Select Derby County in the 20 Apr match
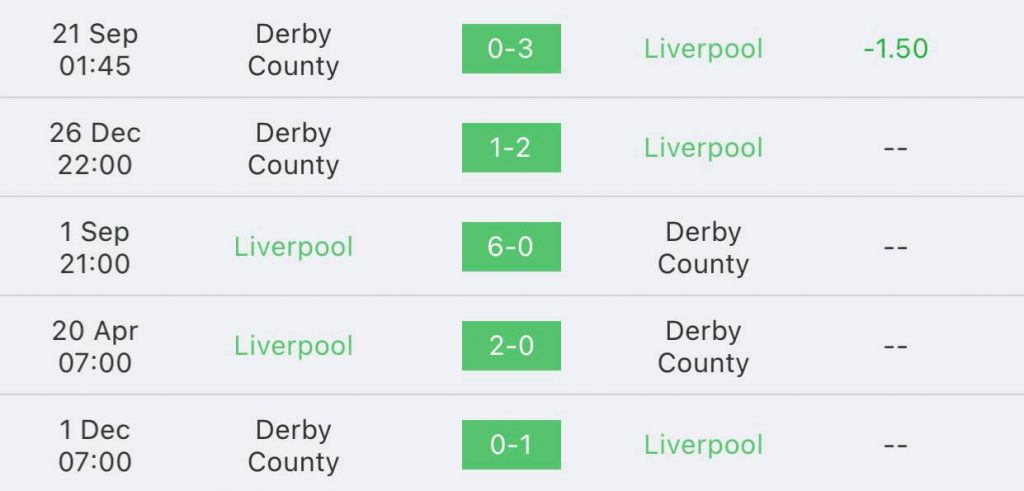Screen dimensions: 1024x491 (703, 347)
